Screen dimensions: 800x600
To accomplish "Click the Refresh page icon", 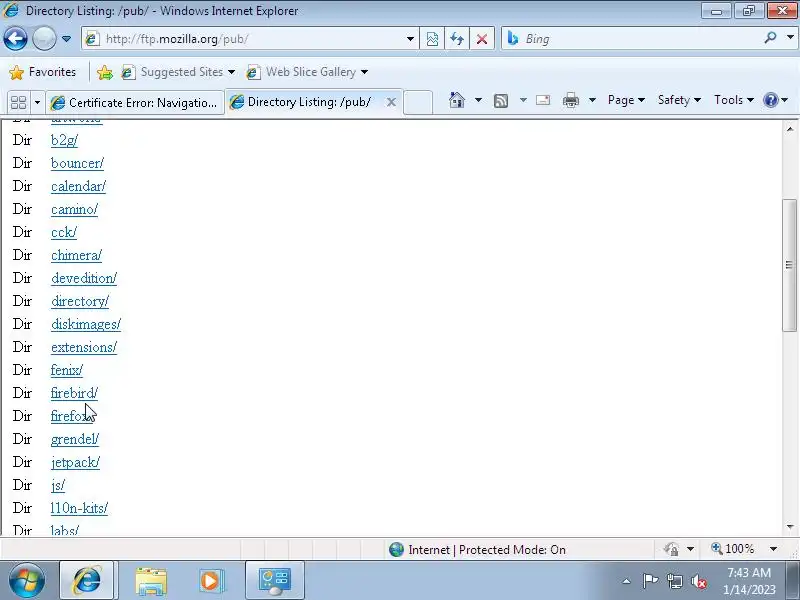I will 457,39.
